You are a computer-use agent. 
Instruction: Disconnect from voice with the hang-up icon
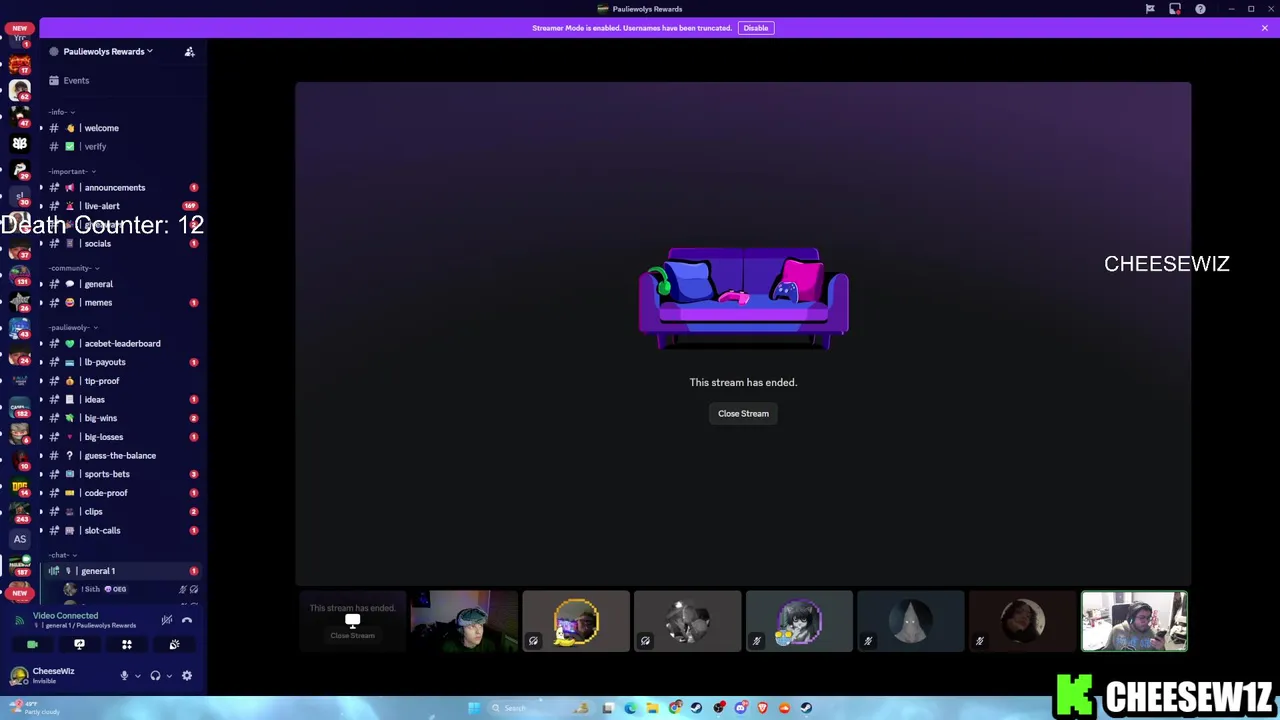click(x=187, y=620)
